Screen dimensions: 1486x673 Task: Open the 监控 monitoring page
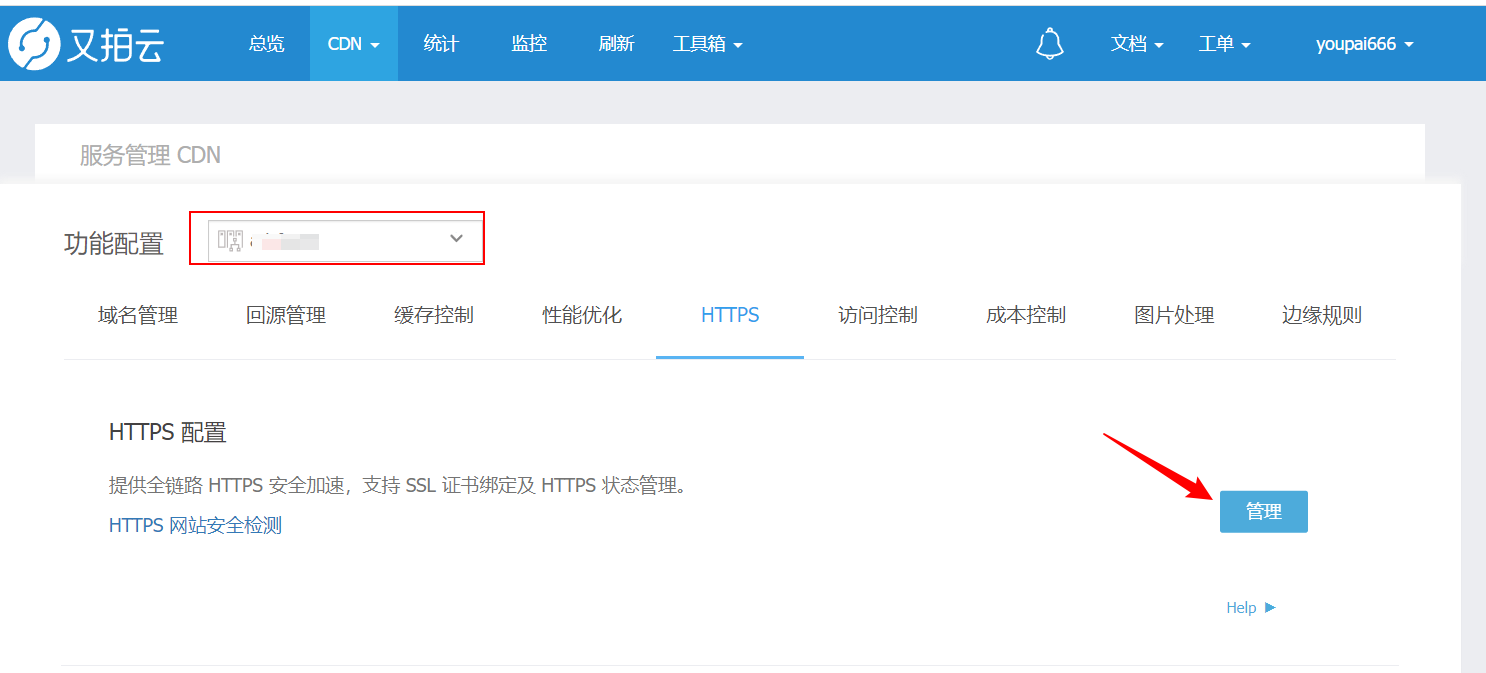coord(529,44)
